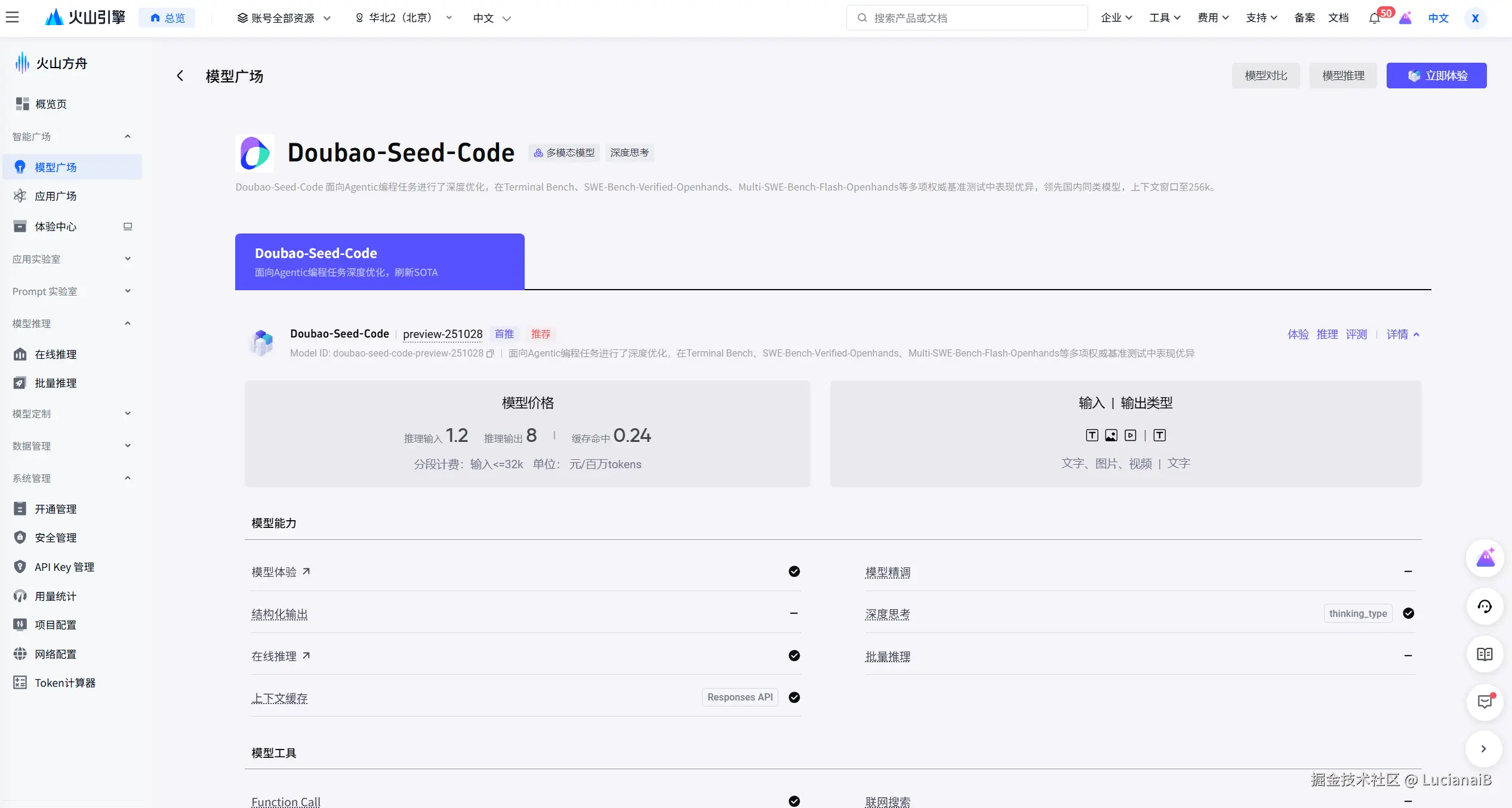Select the Doubao-Seed-Code blue tab
The height and width of the screenshot is (808, 1512).
pyautogui.click(x=380, y=262)
